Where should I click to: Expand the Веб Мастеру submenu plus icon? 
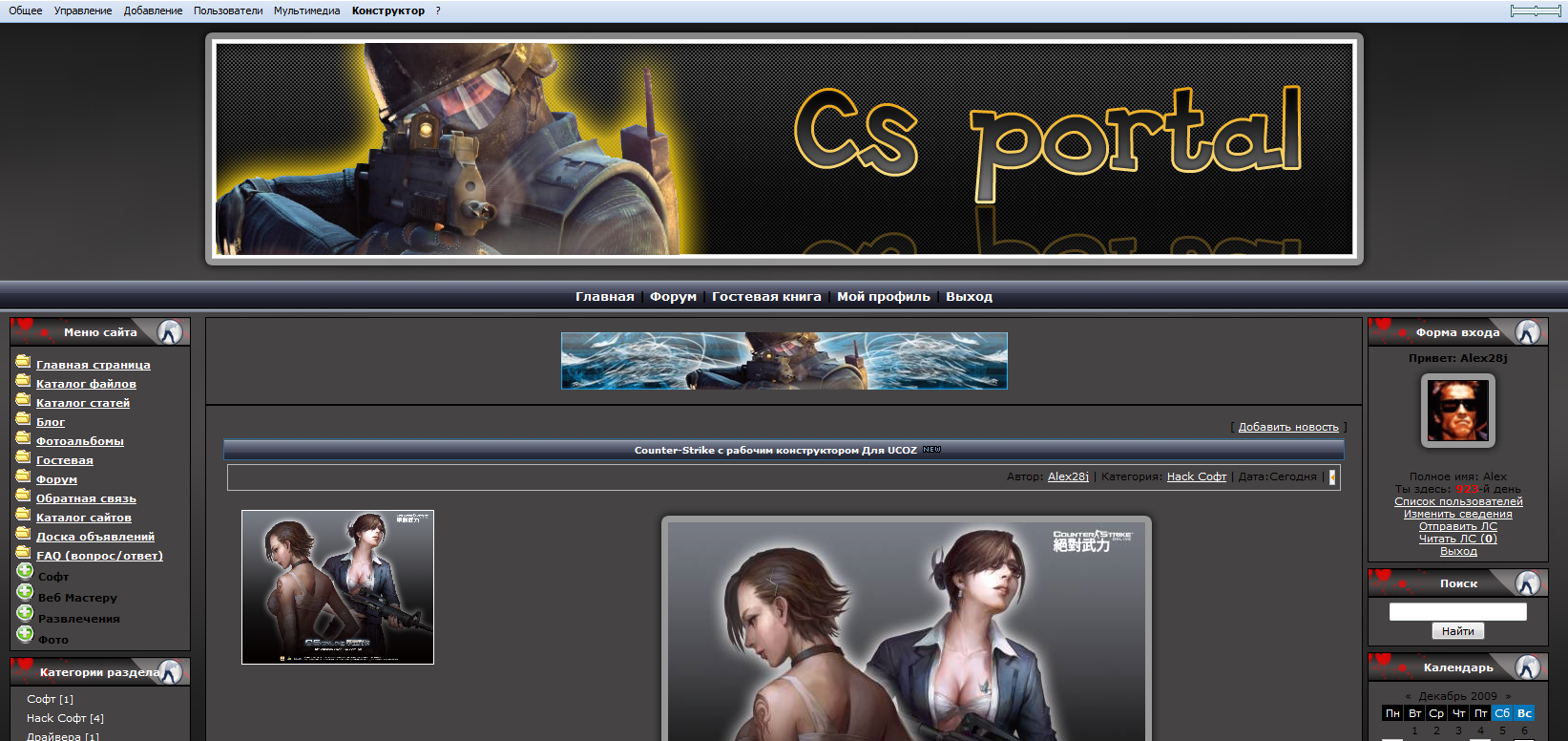pyautogui.click(x=25, y=592)
